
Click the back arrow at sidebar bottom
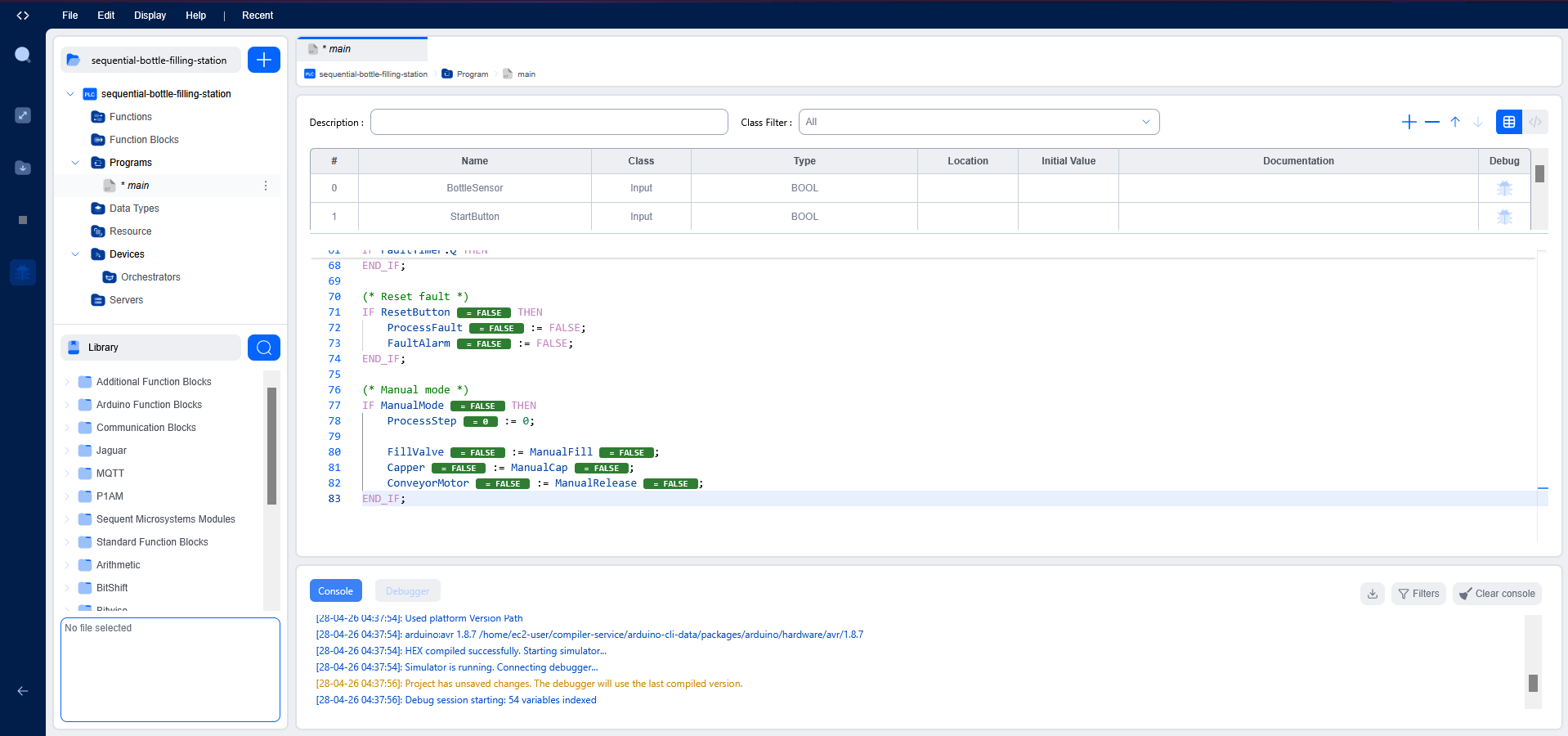click(23, 691)
